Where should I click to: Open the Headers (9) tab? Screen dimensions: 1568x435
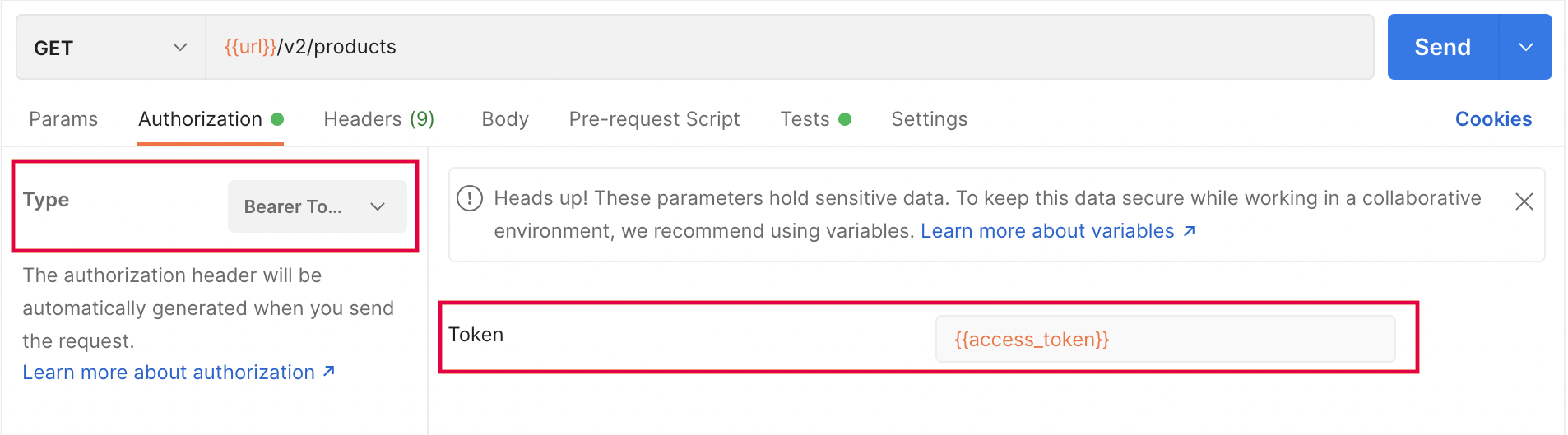[379, 119]
